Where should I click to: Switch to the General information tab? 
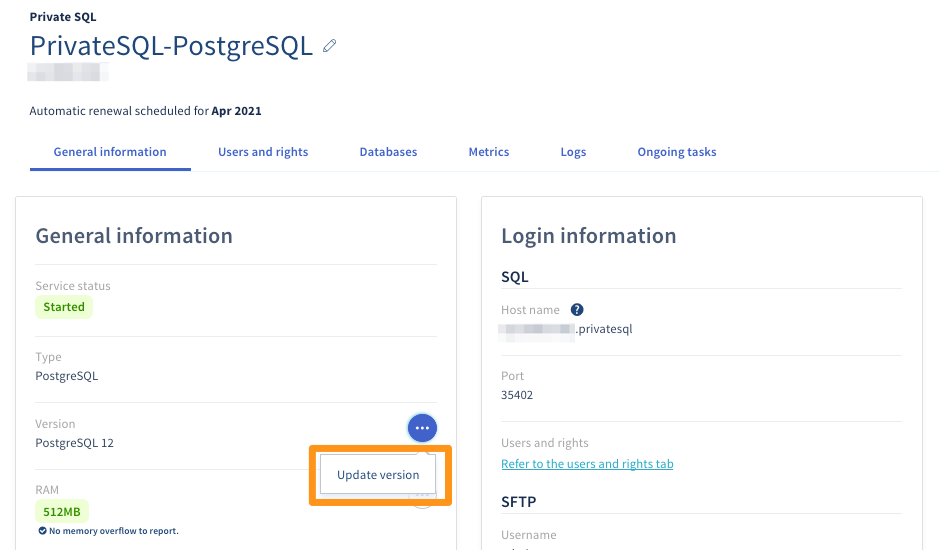110,152
